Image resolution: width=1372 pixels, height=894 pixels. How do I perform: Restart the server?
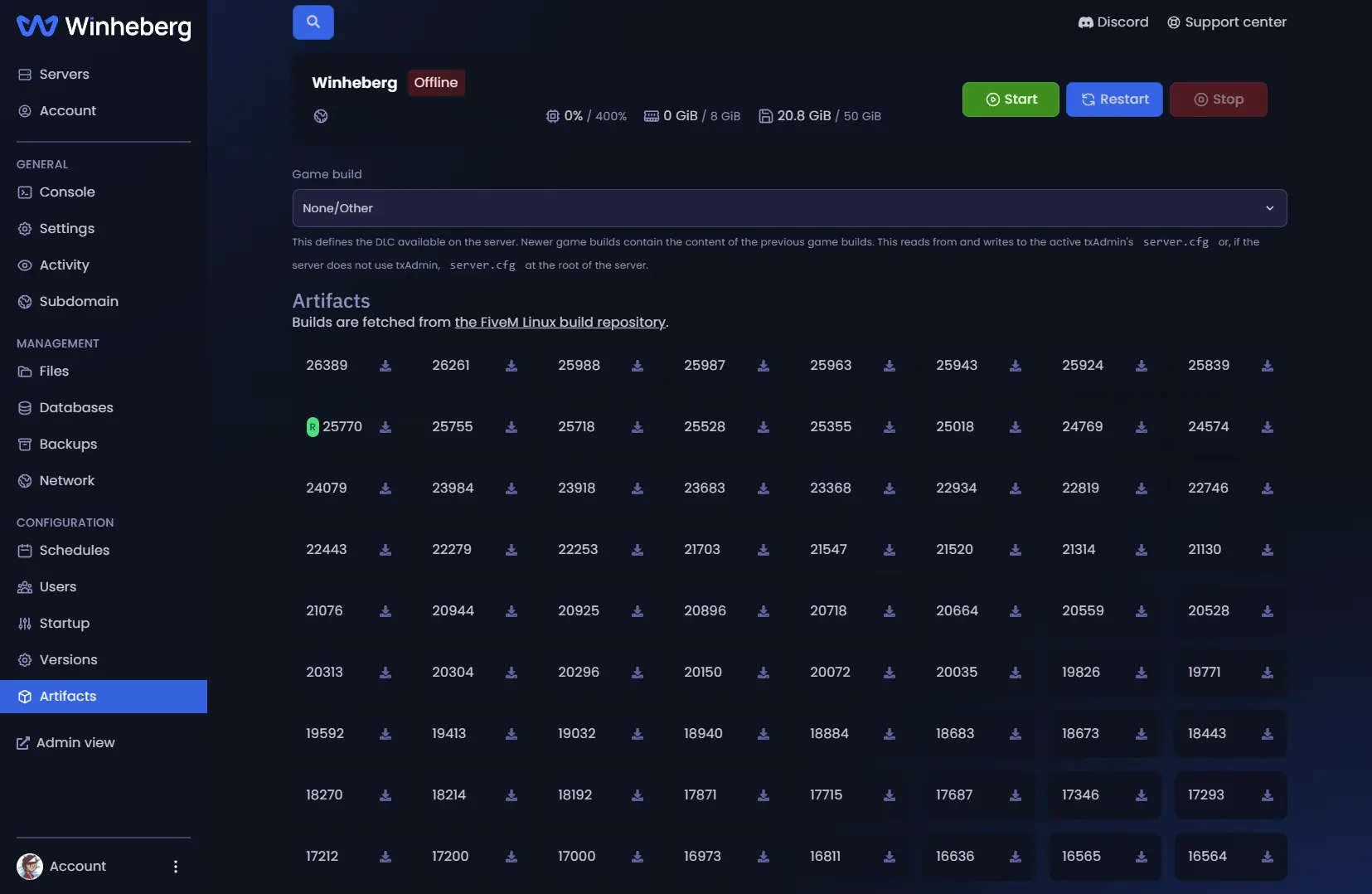click(x=1114, y=100)
